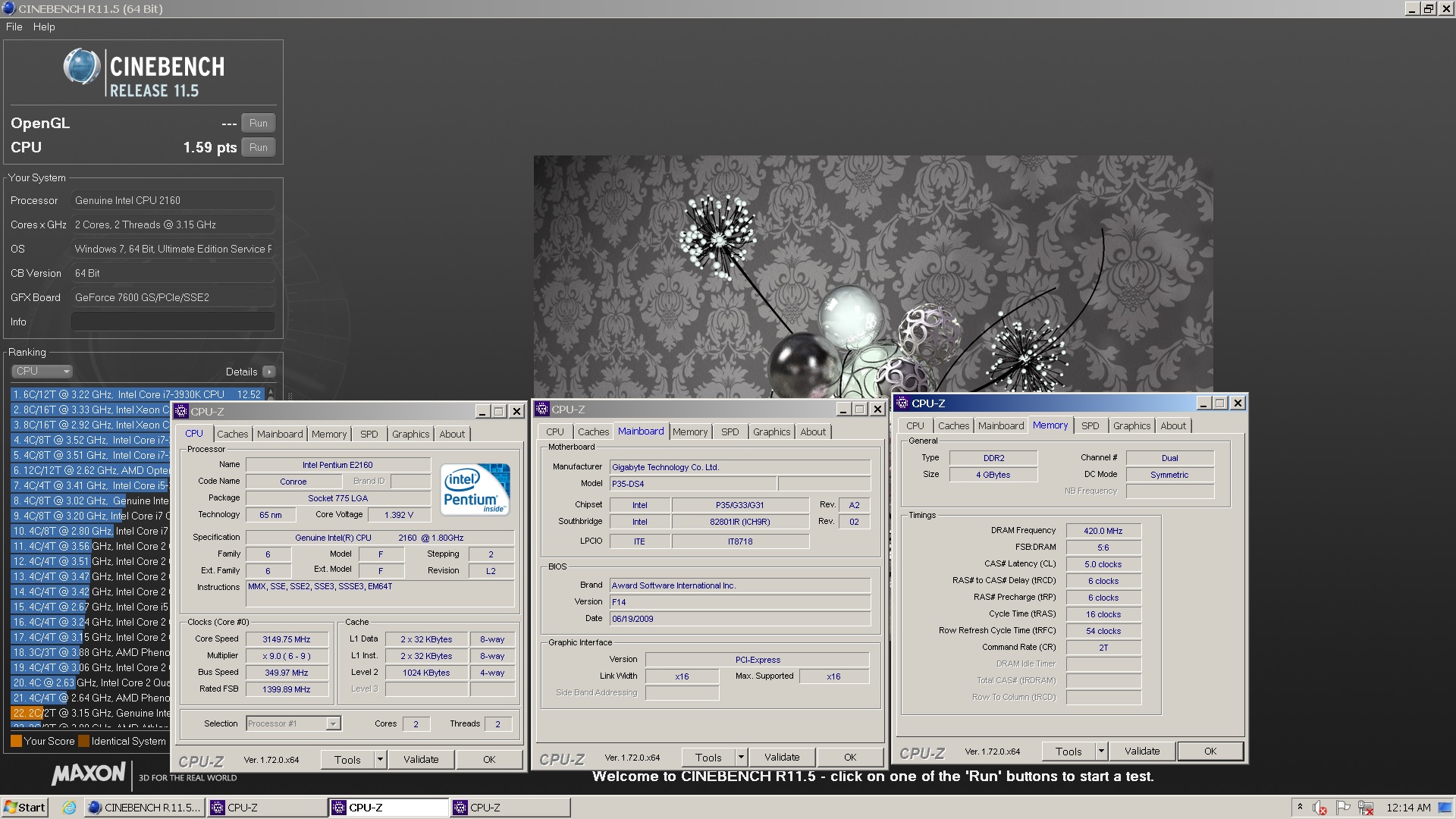Select SPD tab in middle CPU-Z window
This screenshot has height=819, width=1456.
coord(730,431)
